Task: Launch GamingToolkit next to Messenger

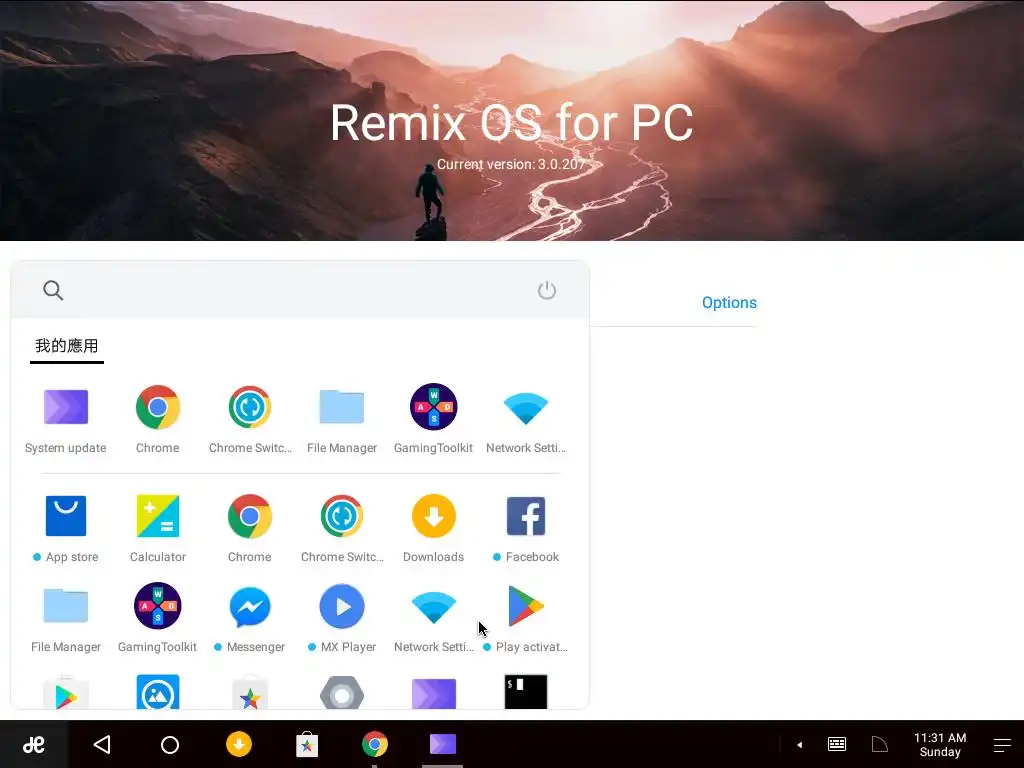Action: (x=157, y=605)
